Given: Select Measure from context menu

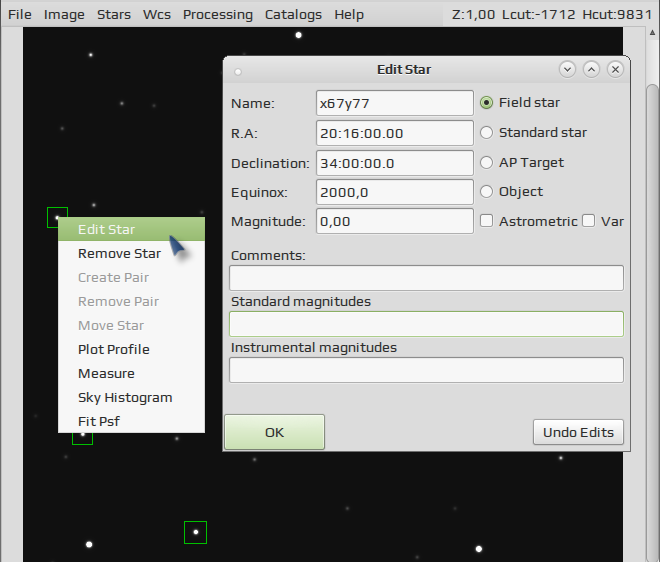Looking at the screenshot, I should [x=131, y=373].
